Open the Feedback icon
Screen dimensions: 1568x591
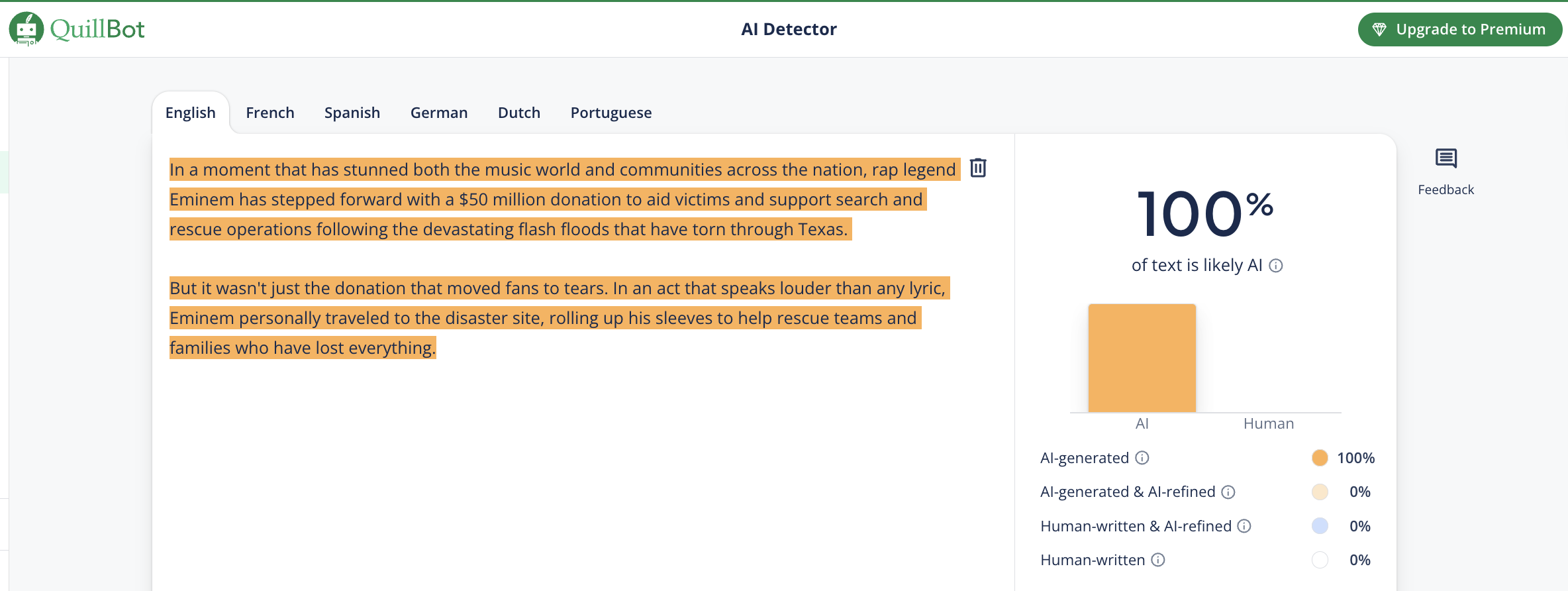(x=1446, y=158)
